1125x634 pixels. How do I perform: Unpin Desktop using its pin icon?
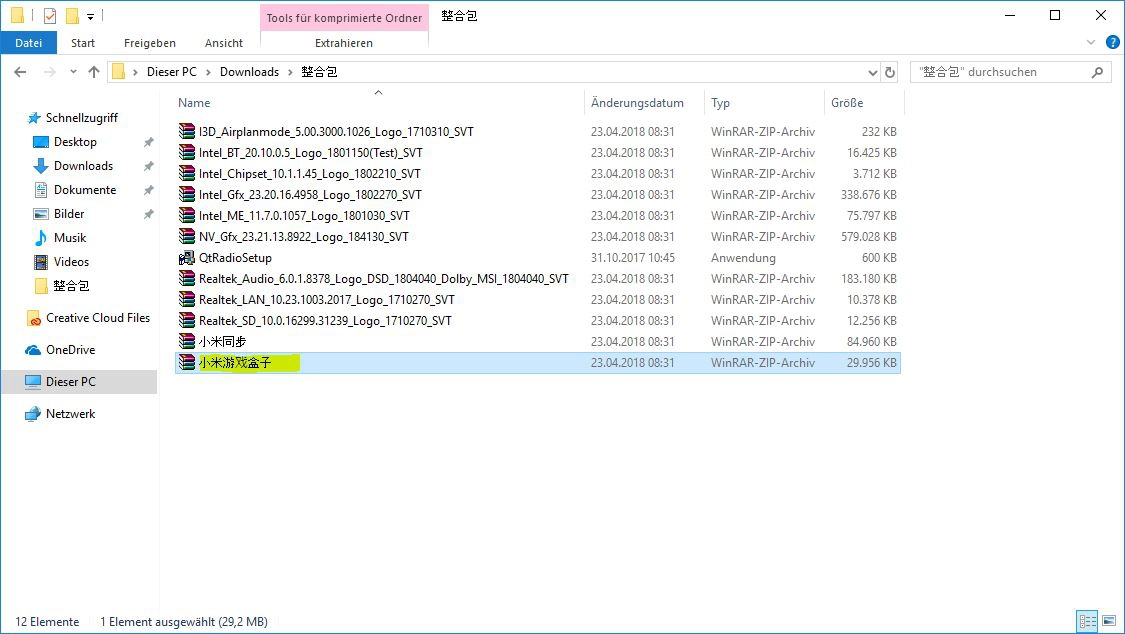tap(149, 142)
